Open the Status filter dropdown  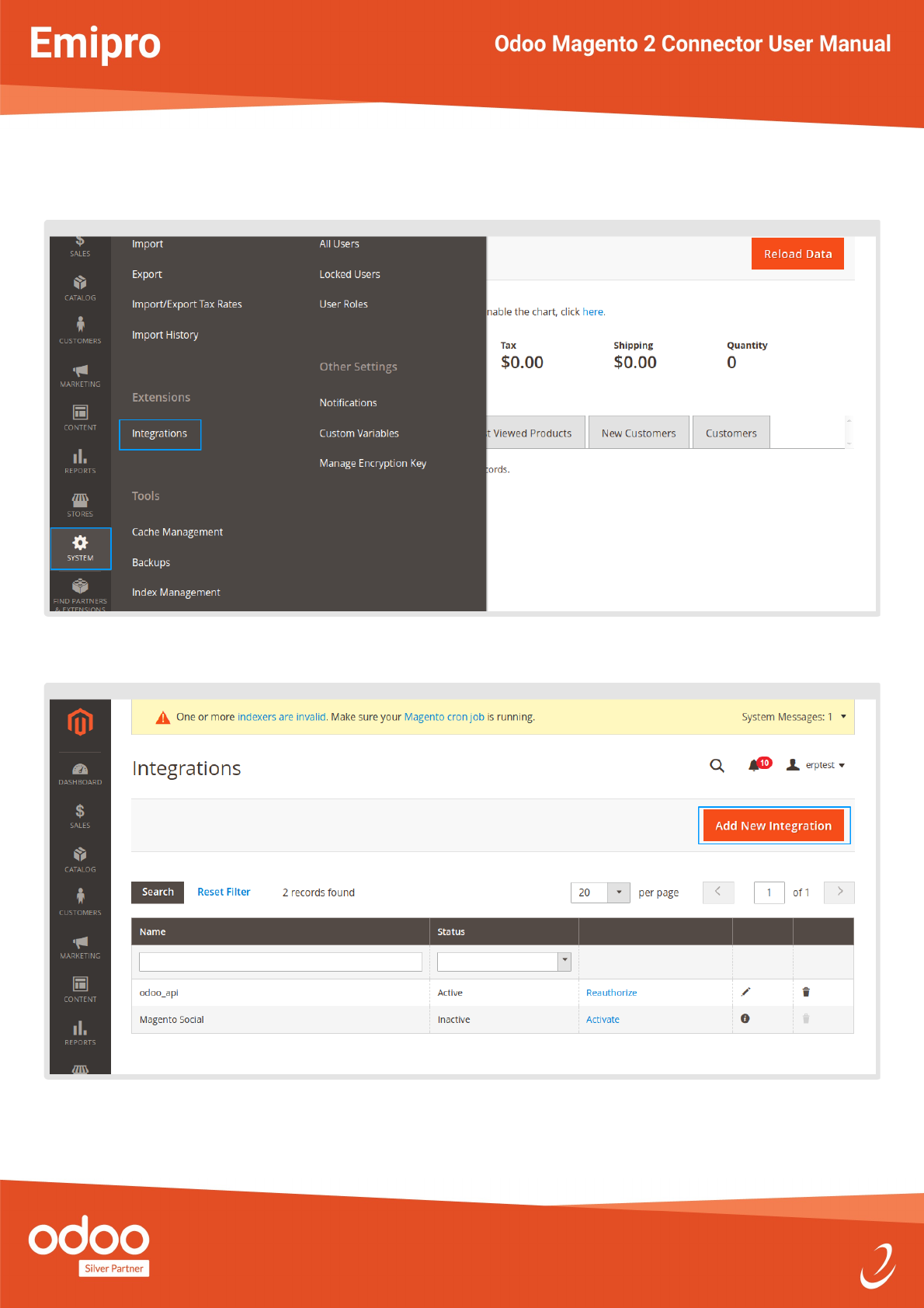click(x=564, y=962)
